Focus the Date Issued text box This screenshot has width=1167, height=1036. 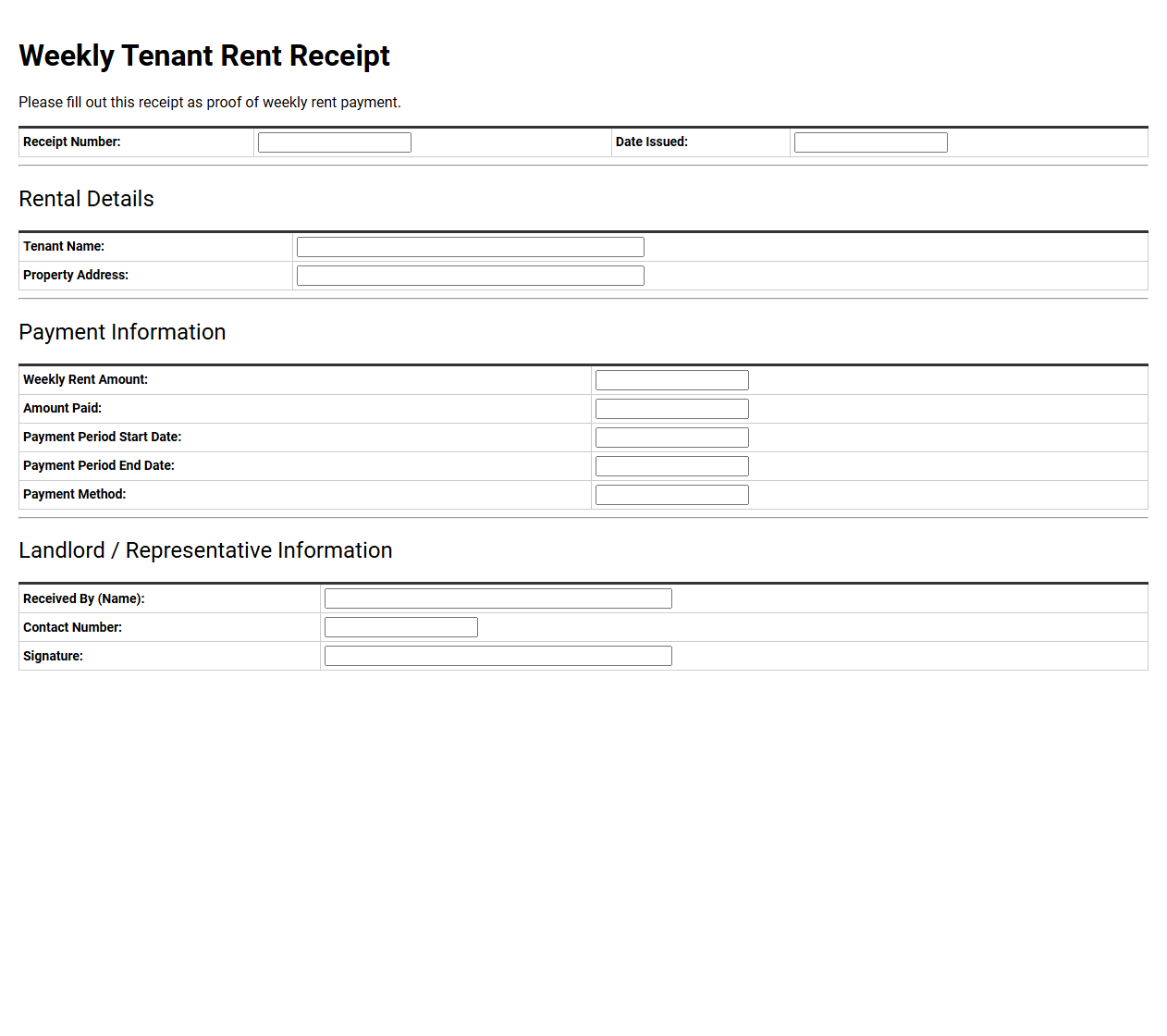point(871,142)
